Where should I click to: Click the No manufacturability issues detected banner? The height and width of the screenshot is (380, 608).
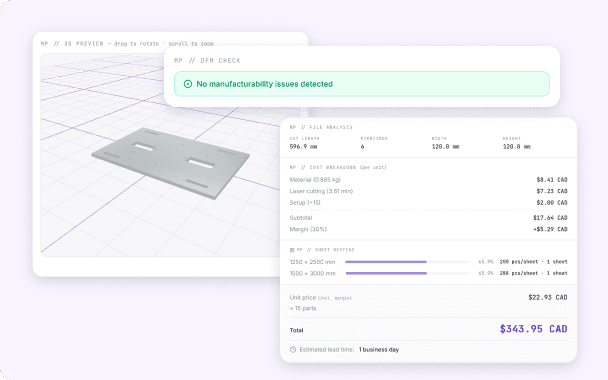pos(362,84)
